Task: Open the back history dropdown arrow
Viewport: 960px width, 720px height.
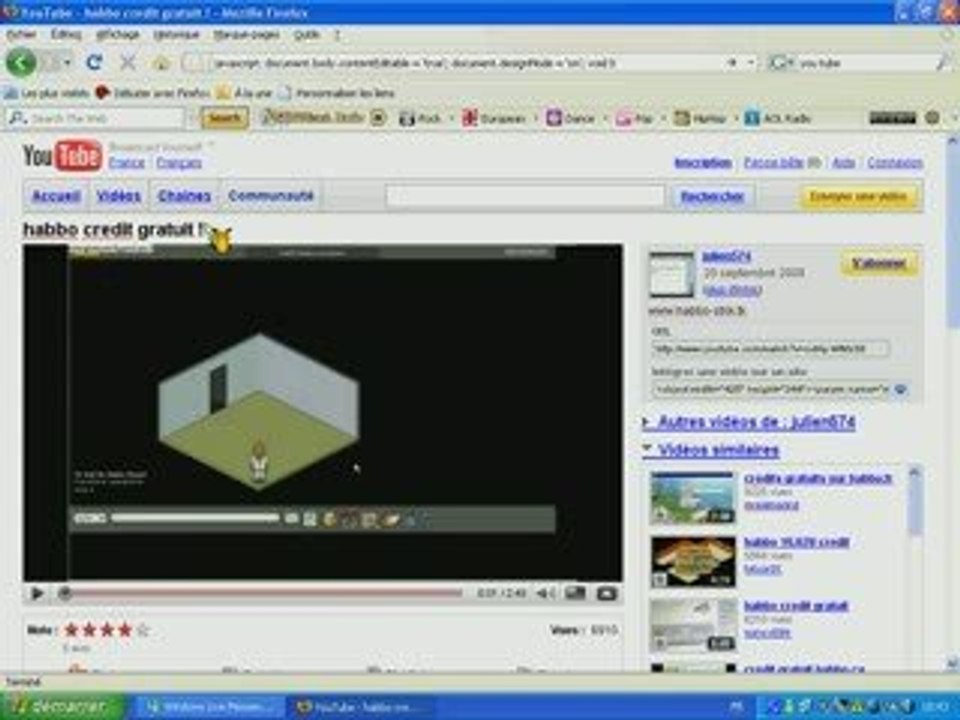Action: point(67,63)
